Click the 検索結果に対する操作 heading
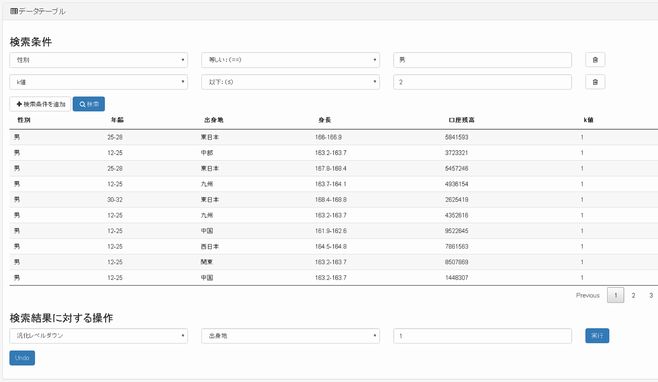658x382 pixels. (61, 318)
